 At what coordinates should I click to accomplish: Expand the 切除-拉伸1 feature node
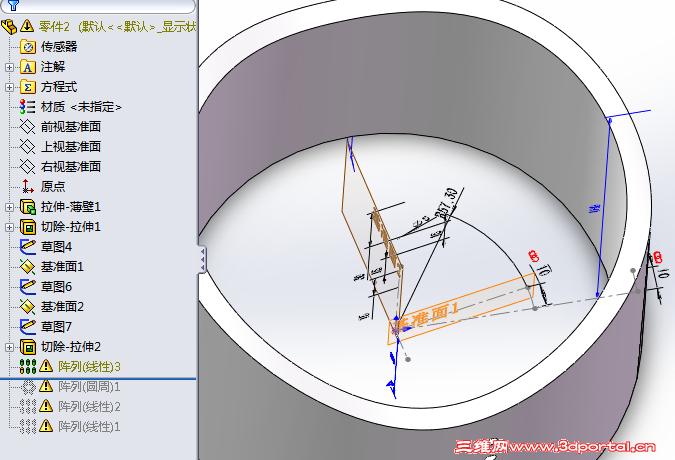pos(9,227)
